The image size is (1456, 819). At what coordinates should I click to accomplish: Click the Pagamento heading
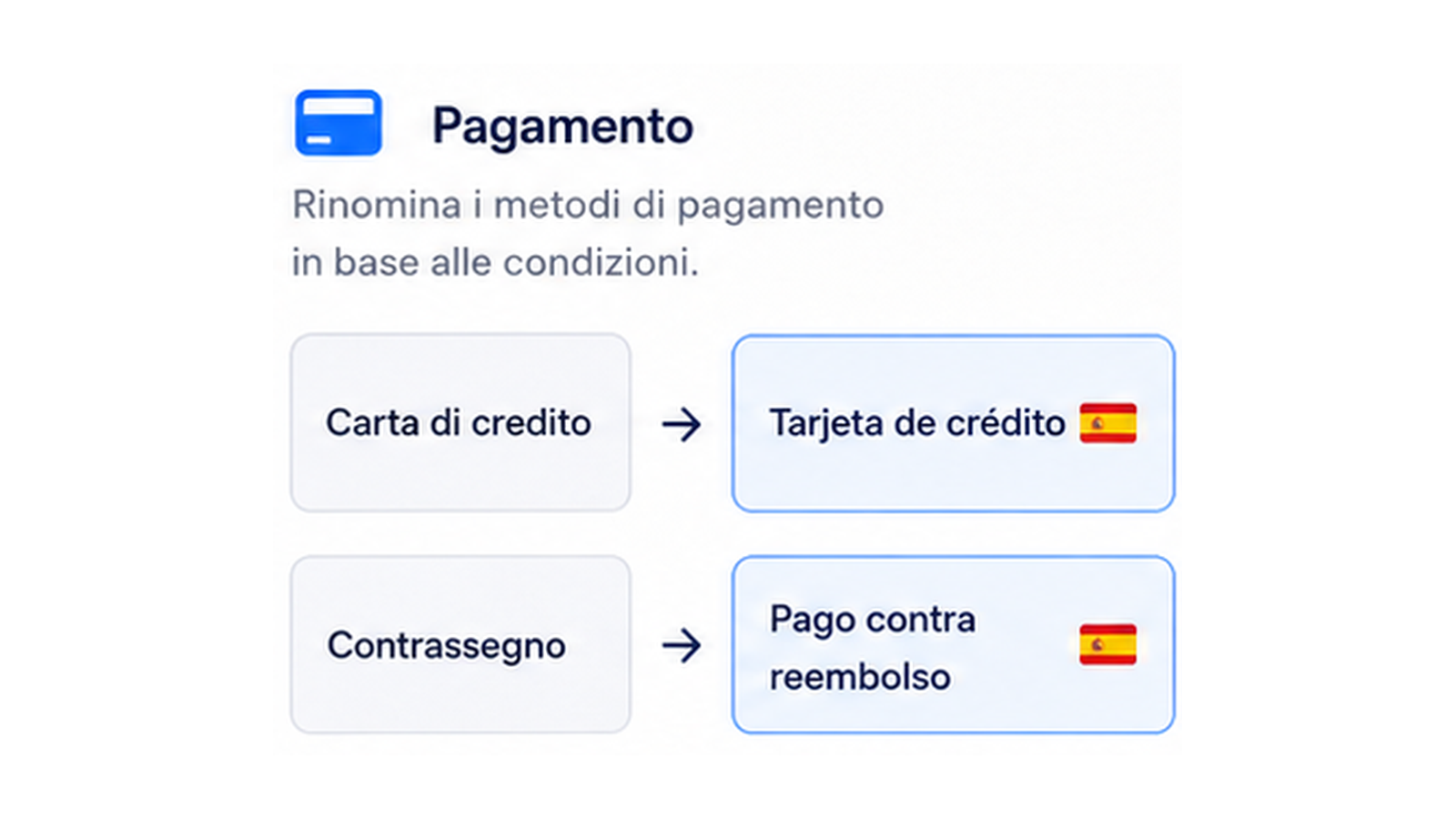(x=562, y=126)
